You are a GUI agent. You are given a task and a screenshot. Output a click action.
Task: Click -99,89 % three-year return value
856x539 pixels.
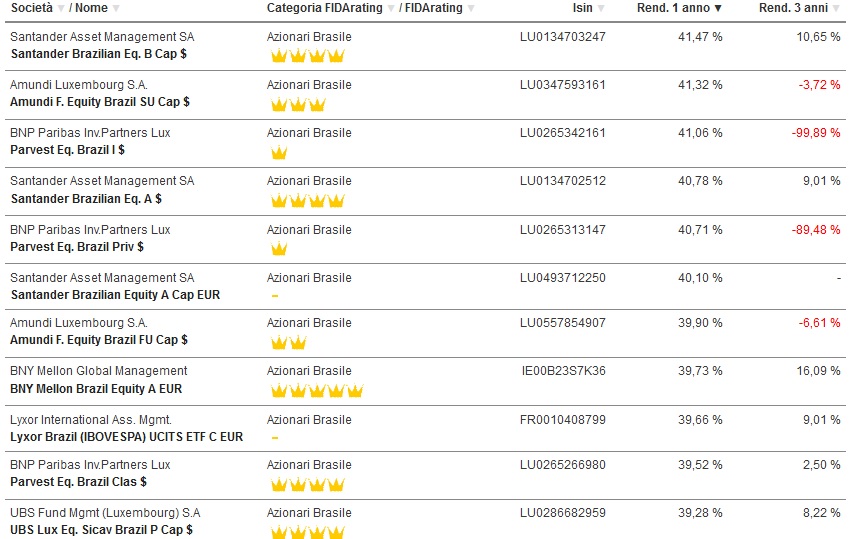click(816, 133)
